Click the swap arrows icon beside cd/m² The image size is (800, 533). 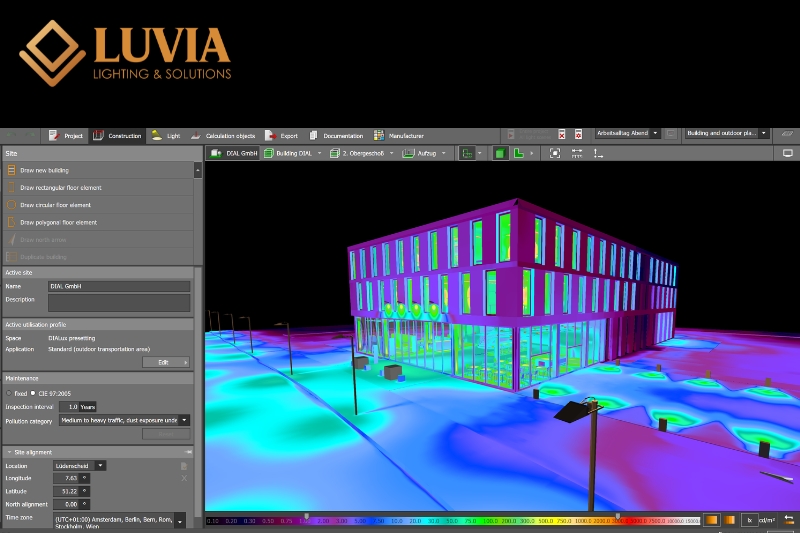click(789, 520)
